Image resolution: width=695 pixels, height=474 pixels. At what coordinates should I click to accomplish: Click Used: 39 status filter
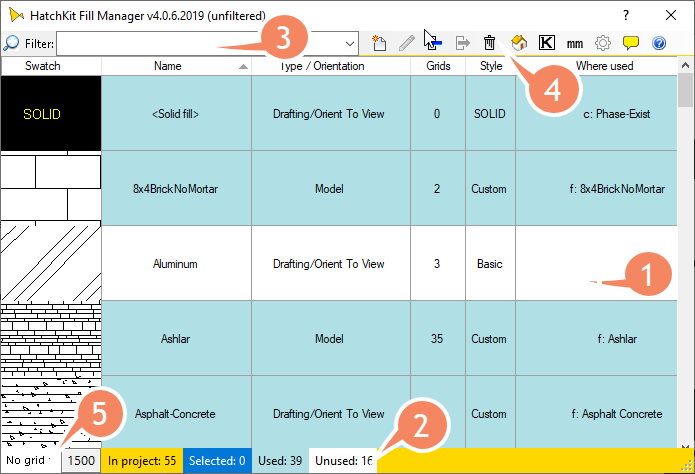pyautogui.click(x=280, y=460)
